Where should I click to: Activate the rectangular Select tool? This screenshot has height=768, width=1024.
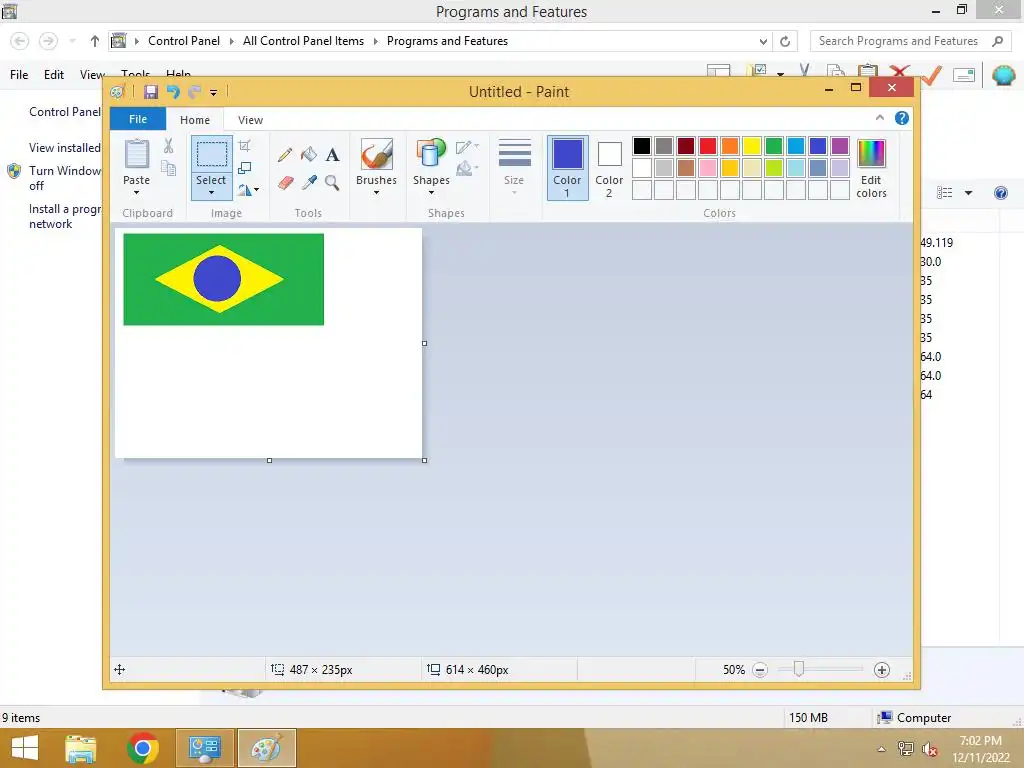pos(212,154)
